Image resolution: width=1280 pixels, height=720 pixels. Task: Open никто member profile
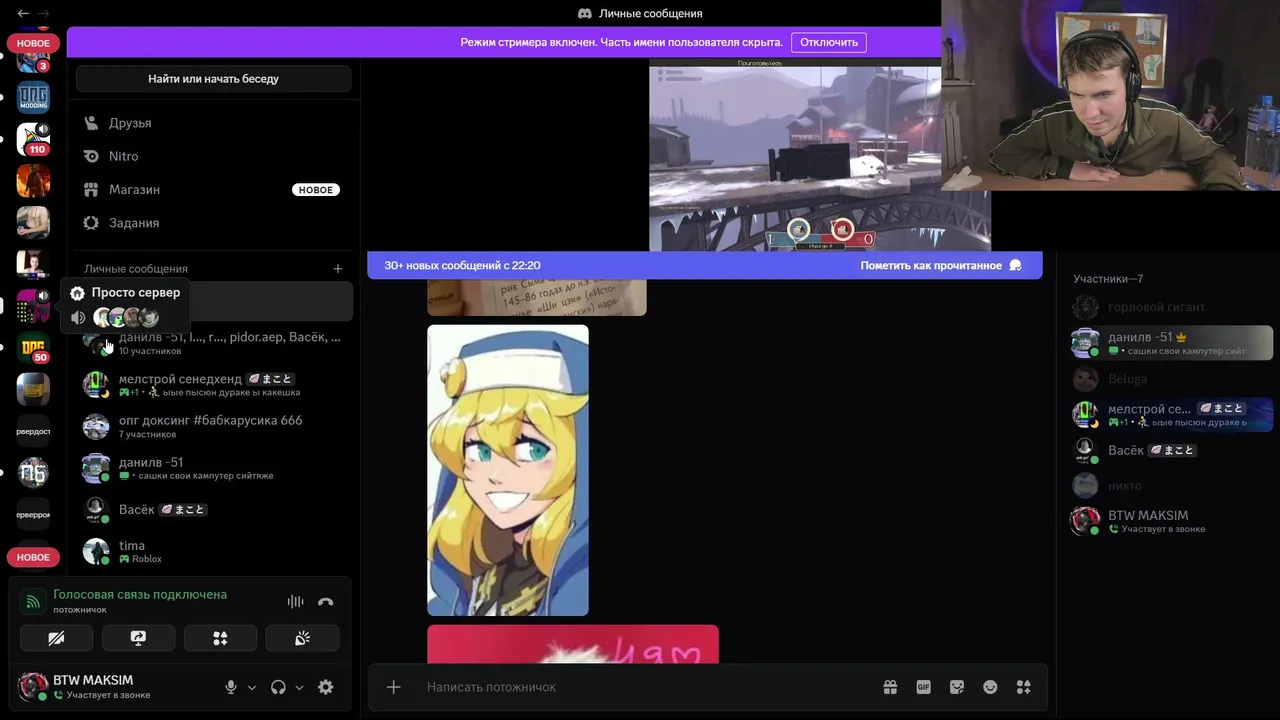1170,486
